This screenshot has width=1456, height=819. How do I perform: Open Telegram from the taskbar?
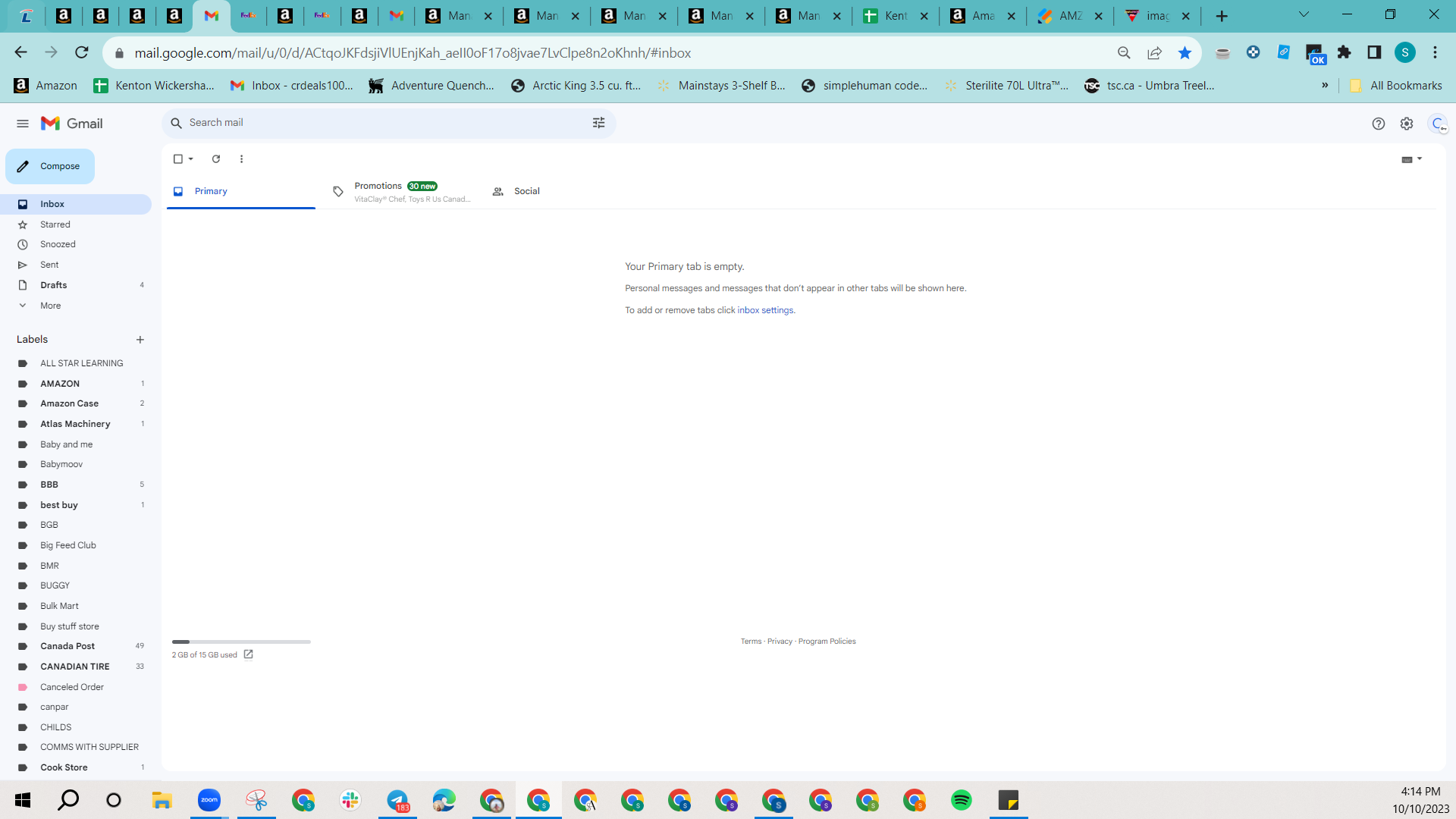(397, 800)
